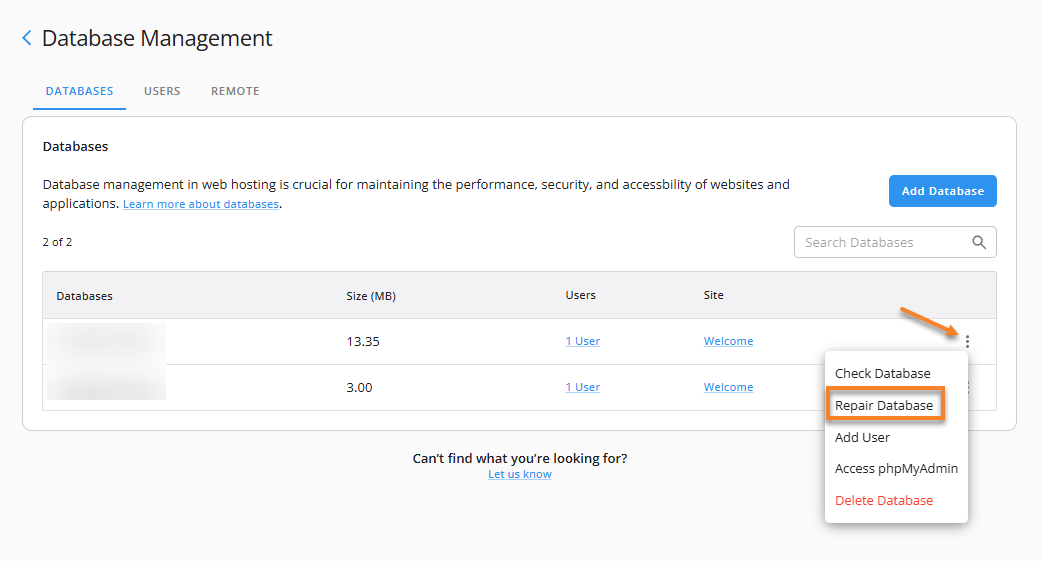The width and height of the screenshot is (1041, 561).
Task: Choose Repair Database menu option
Action: [884, 405]
